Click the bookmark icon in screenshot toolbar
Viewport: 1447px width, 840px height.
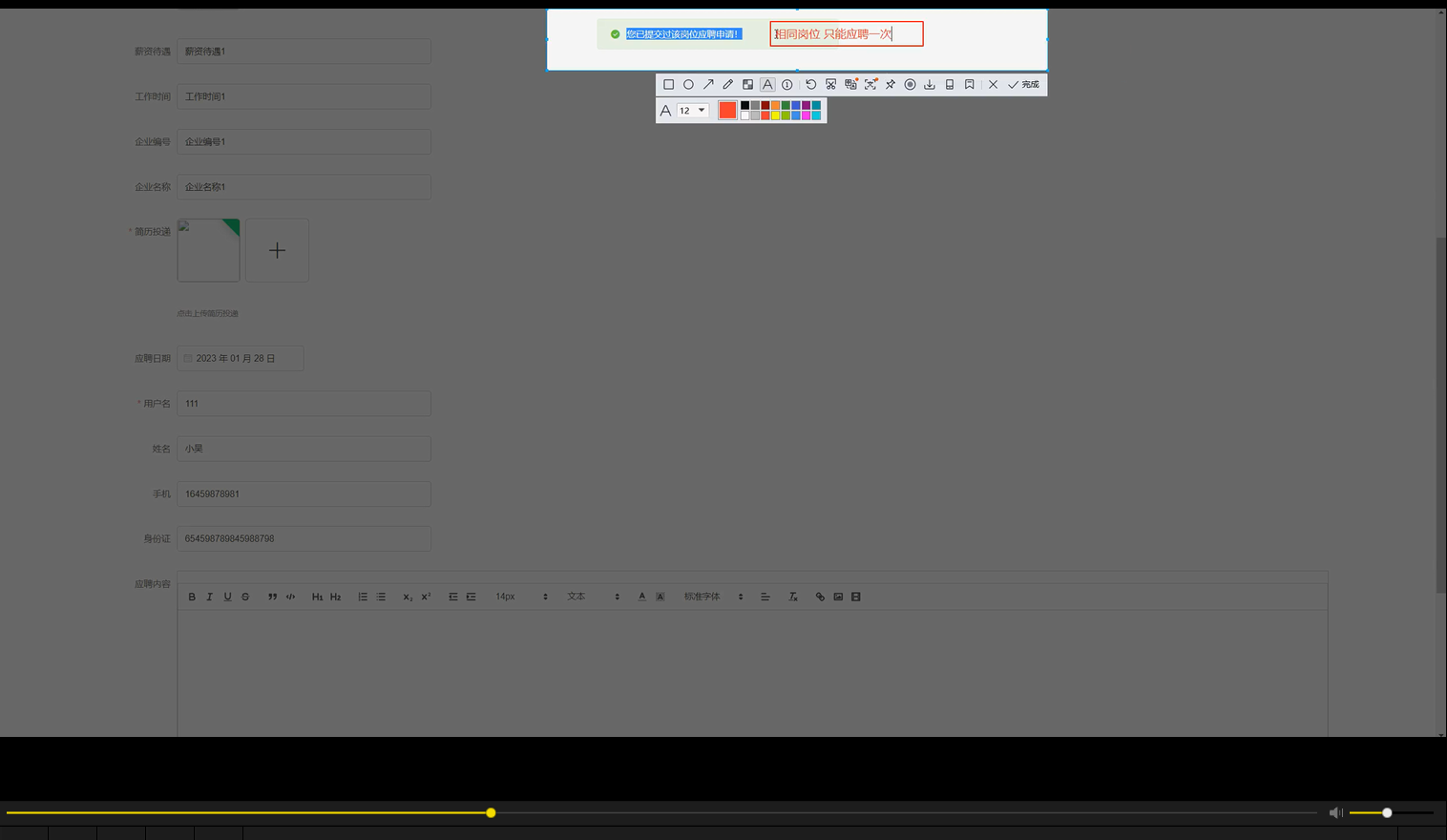pos(970,85)
